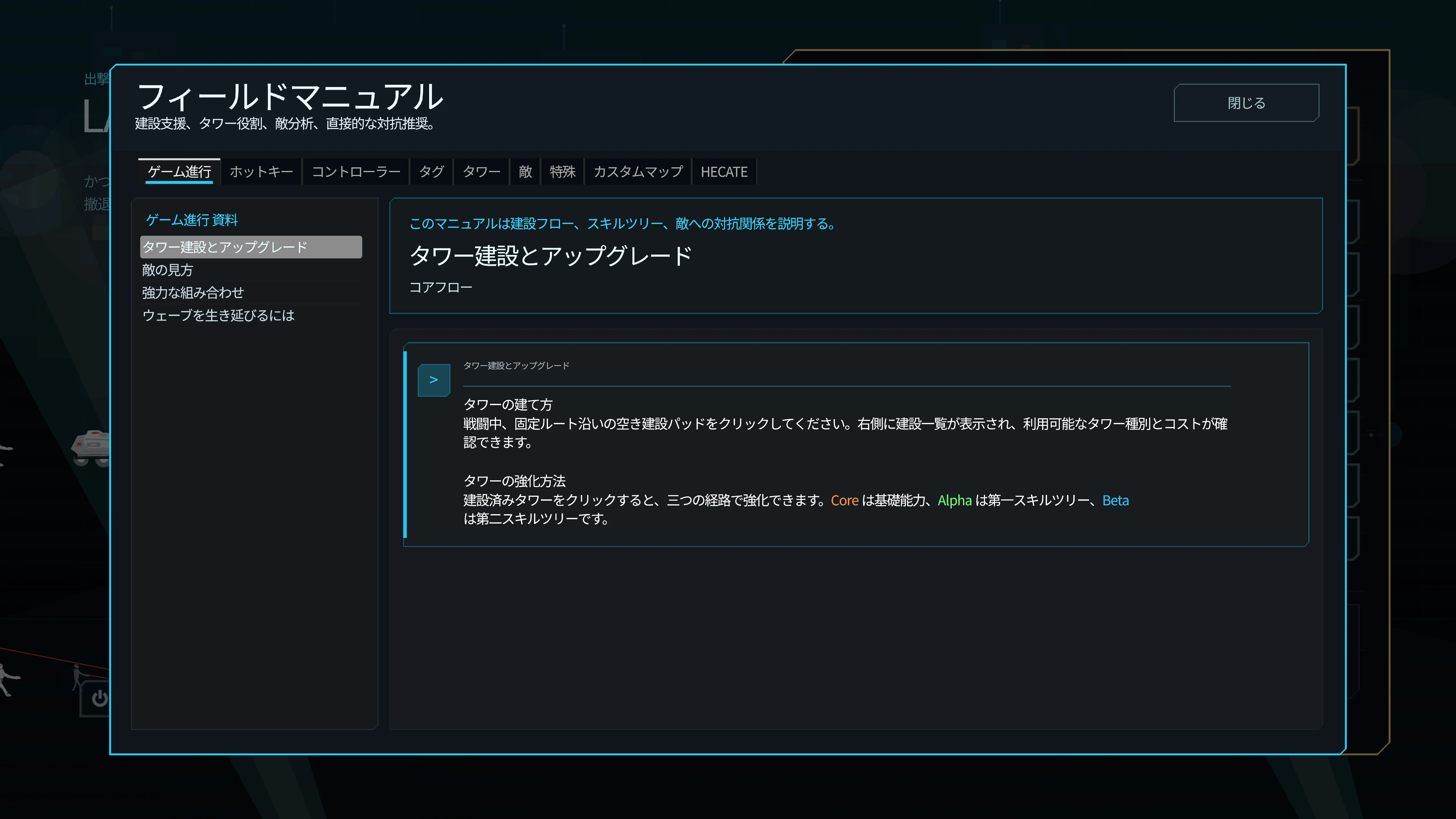The height and width of the screenshot is (819, 1456).
Task: Select the タワー tab
Action: [x=481, y=172]
